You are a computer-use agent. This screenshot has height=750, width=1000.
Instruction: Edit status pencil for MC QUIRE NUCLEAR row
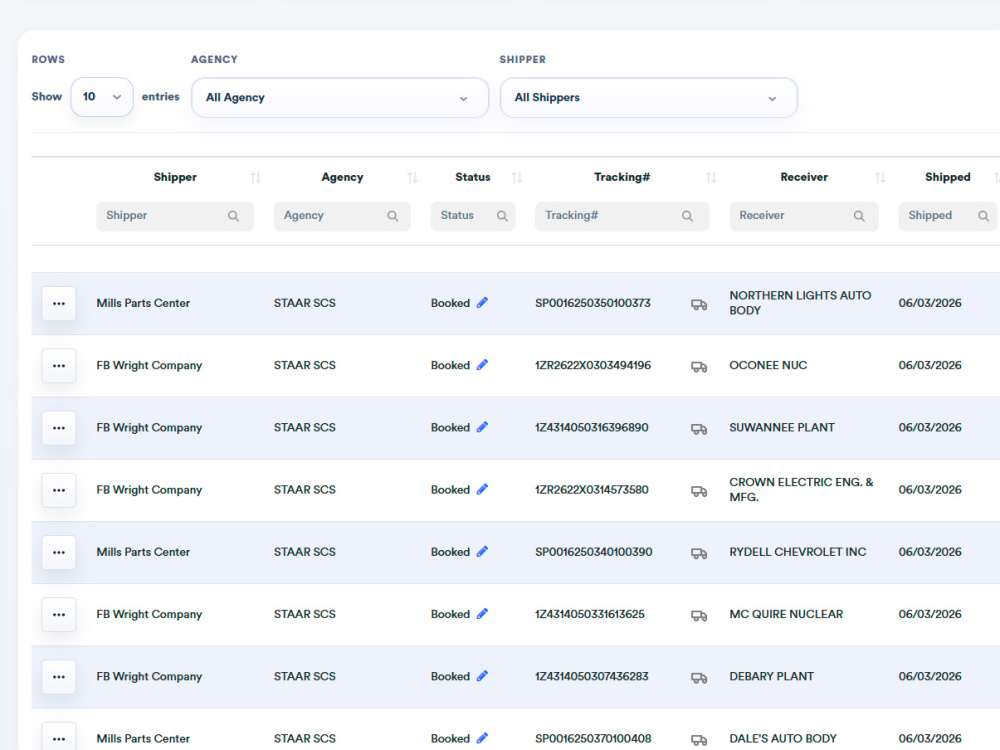pos(482,614)
